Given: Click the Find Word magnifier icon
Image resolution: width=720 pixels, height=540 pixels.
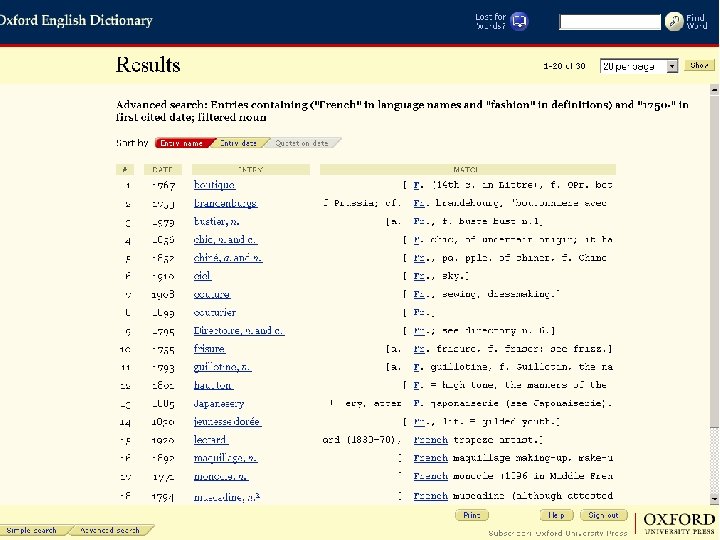Looking at the screenshot, I should tap(674, 21).
